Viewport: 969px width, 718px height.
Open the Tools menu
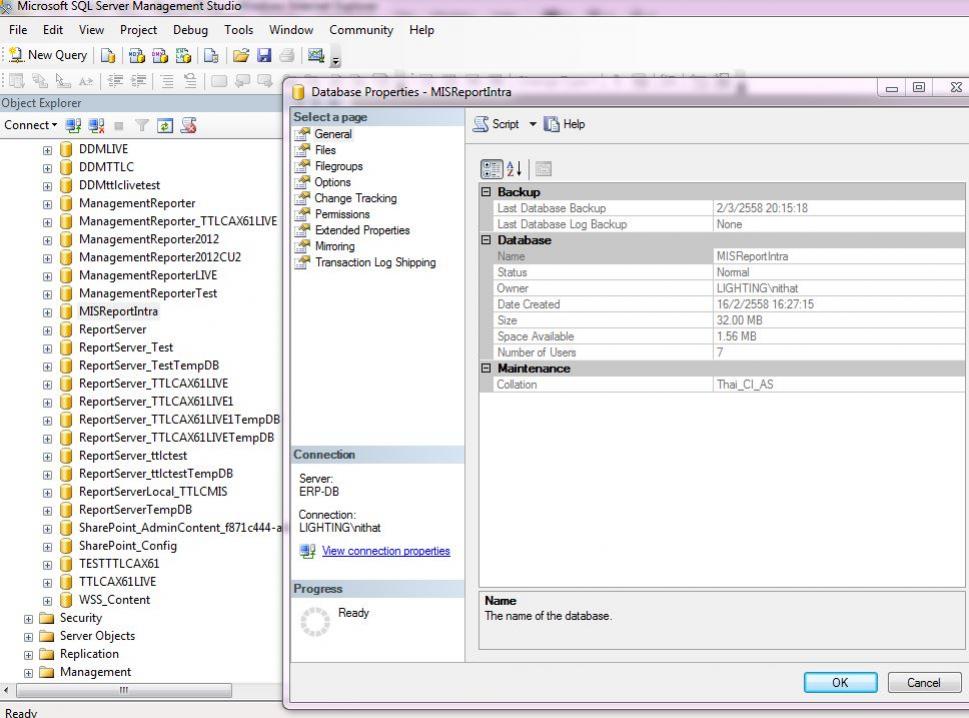pyautogui.click(x=238, y=30)
